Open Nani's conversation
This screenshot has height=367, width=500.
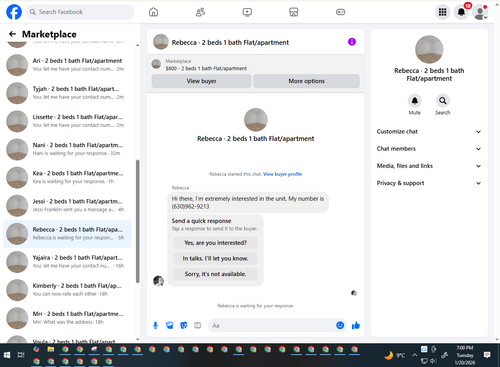[67, 149]
